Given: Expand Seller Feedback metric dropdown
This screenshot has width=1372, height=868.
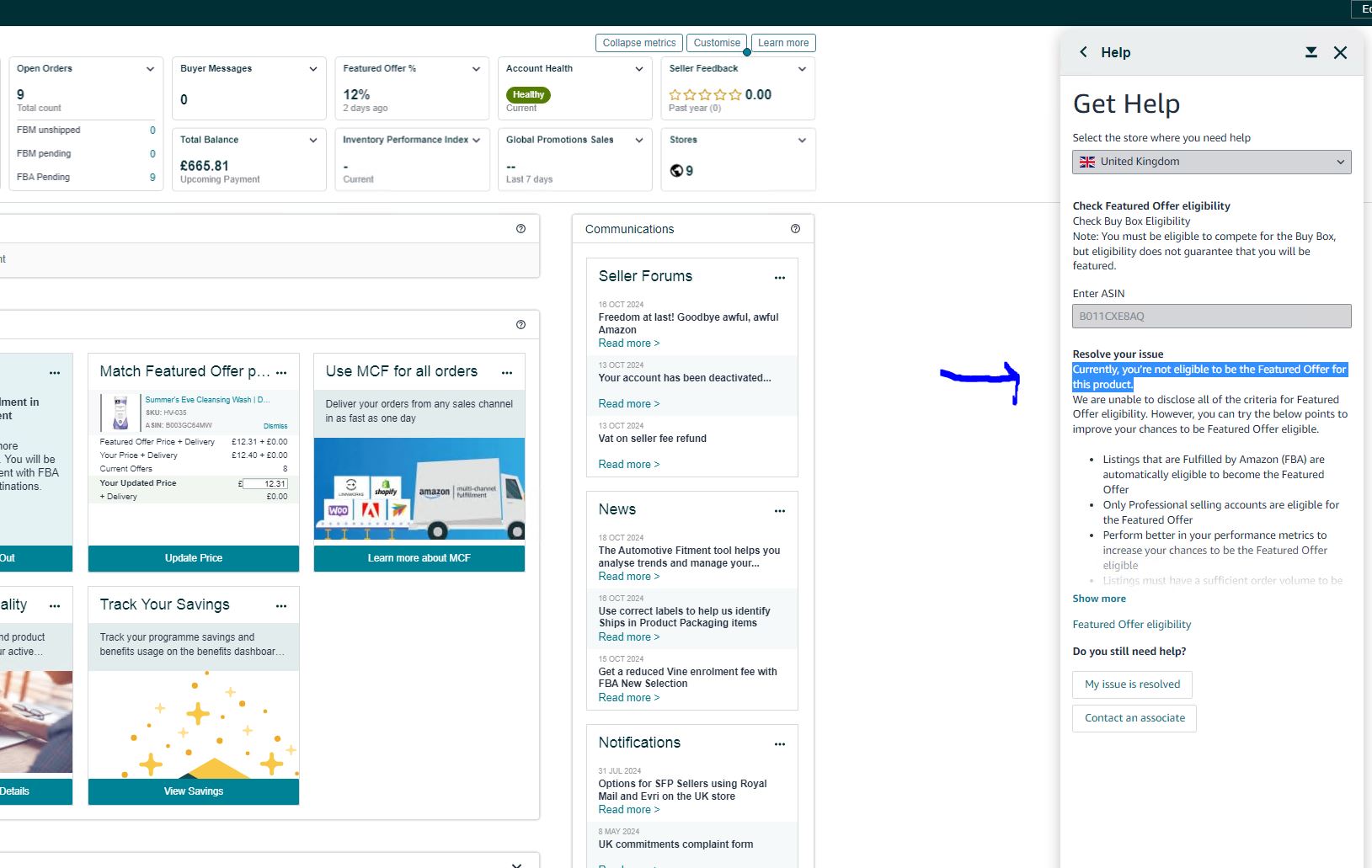Looking at the screenshot, I should tap(802, 69).
